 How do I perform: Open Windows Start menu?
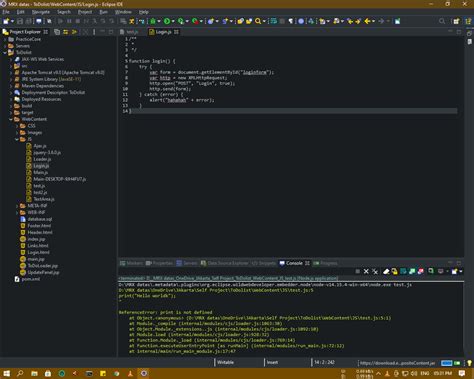point(6,373)
